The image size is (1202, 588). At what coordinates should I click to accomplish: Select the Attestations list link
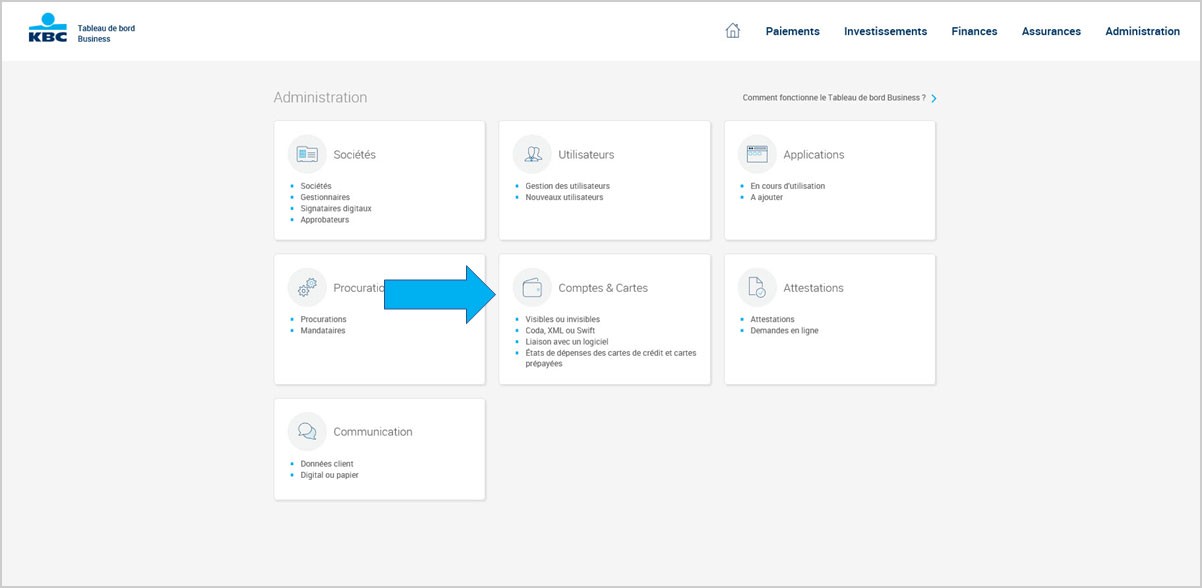click(772, 319)
